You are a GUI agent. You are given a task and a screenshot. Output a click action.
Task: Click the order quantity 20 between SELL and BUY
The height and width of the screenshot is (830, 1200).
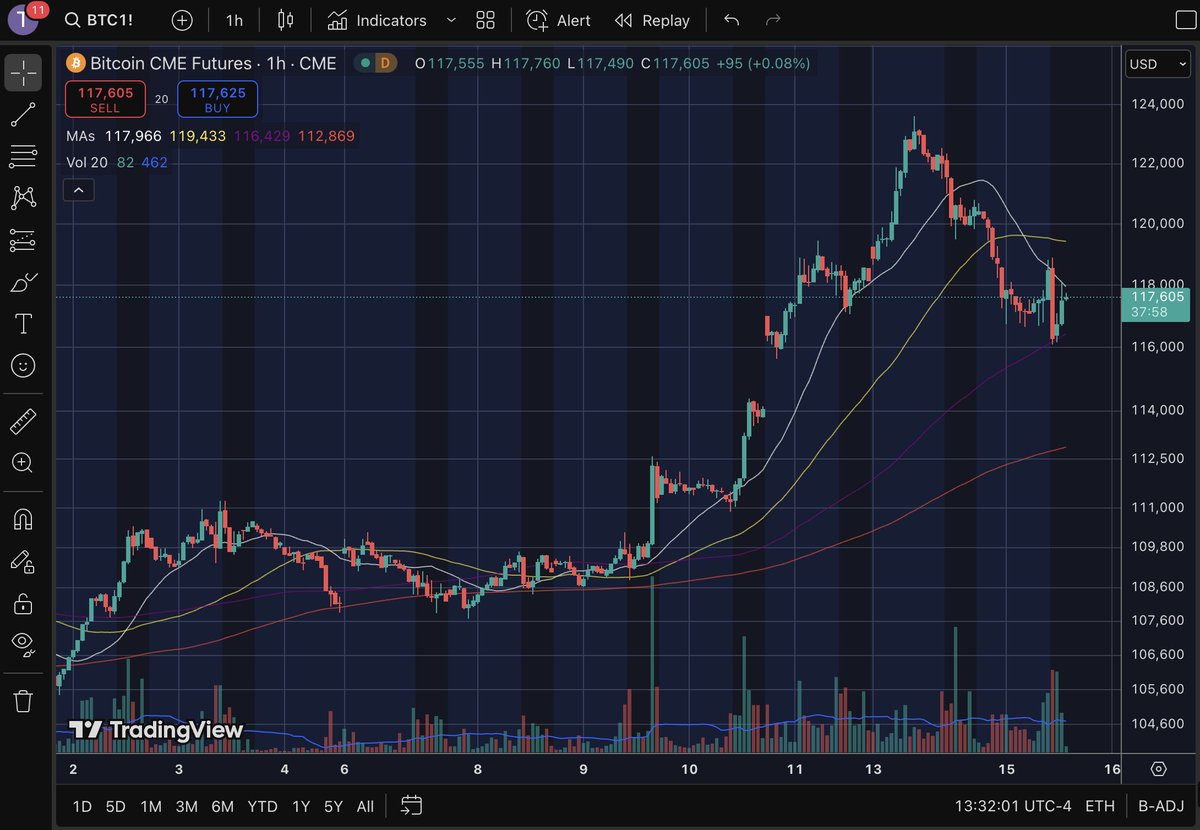161,99
